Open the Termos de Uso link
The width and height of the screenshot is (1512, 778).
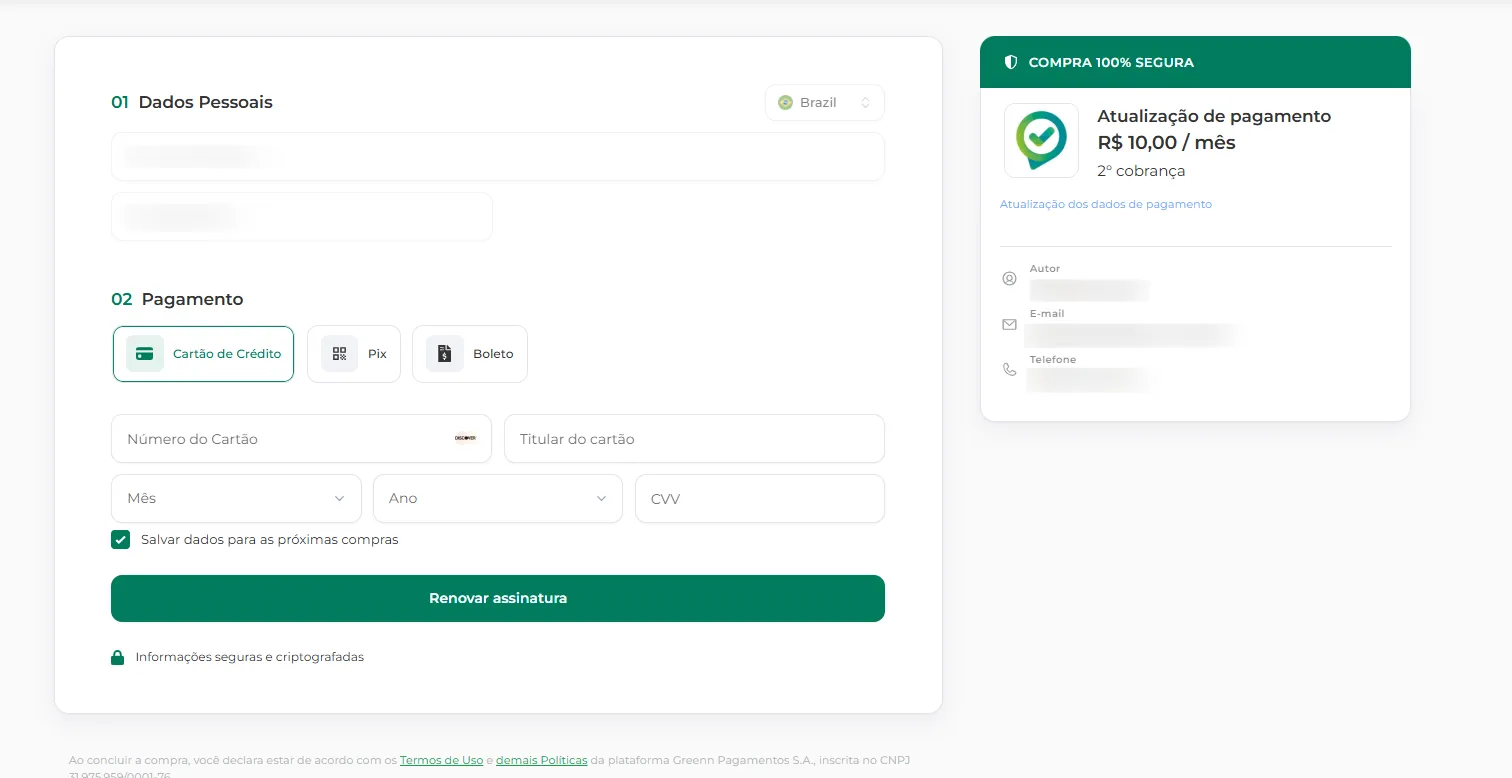[x=441, y=760]
